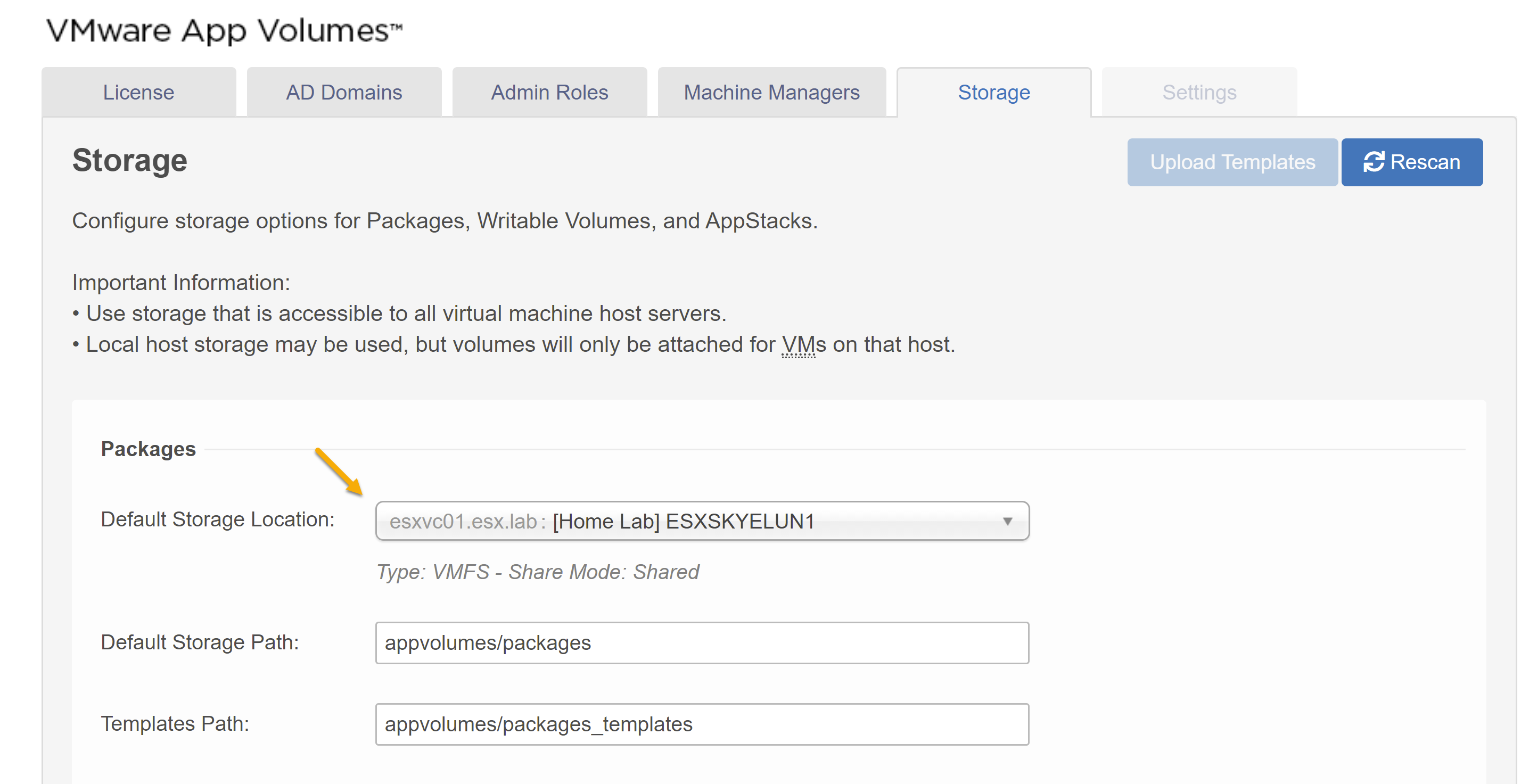Open the Default Storage Location dropdown
Screen dimensions: 1521x784
[x=702, y=521]
